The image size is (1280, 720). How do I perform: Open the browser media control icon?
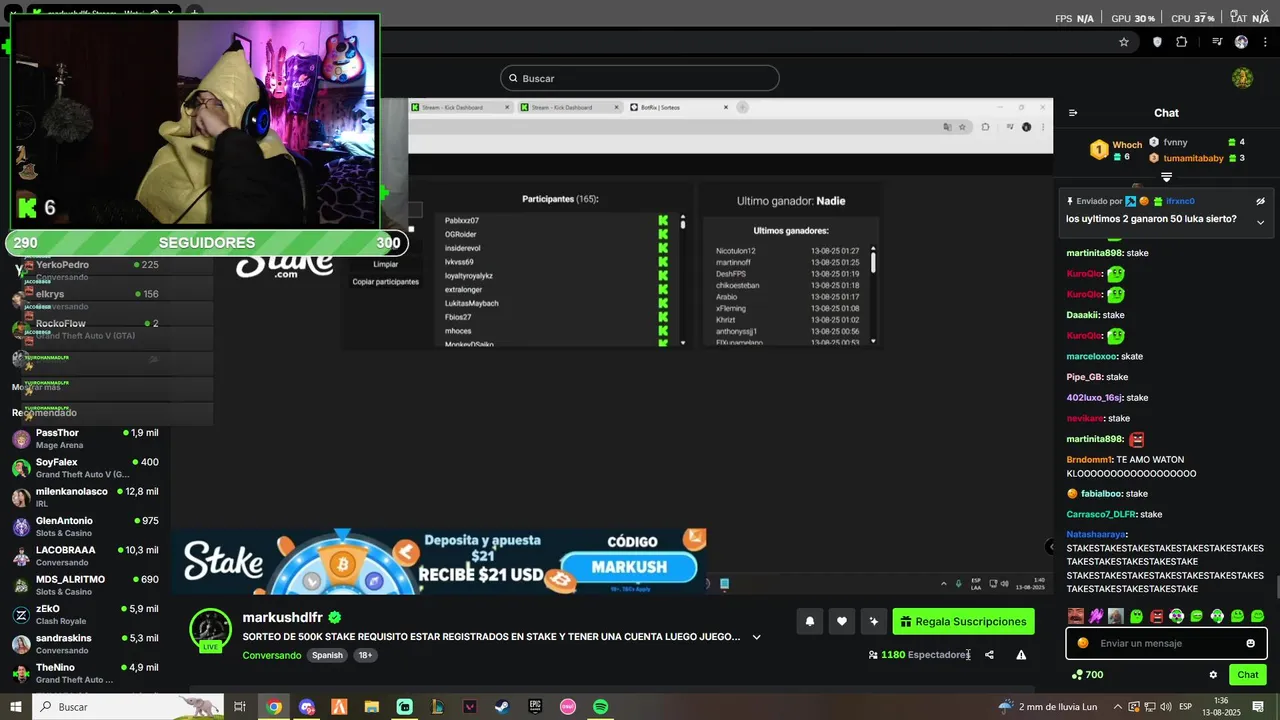(1217, 42)
